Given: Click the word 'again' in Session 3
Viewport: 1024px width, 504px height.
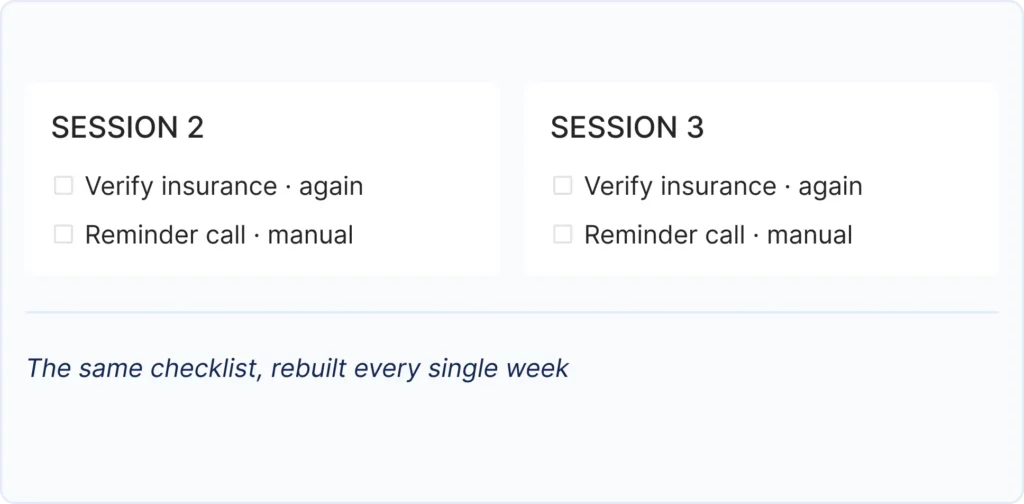Looking at the screenshot, I should click(830, 188).
